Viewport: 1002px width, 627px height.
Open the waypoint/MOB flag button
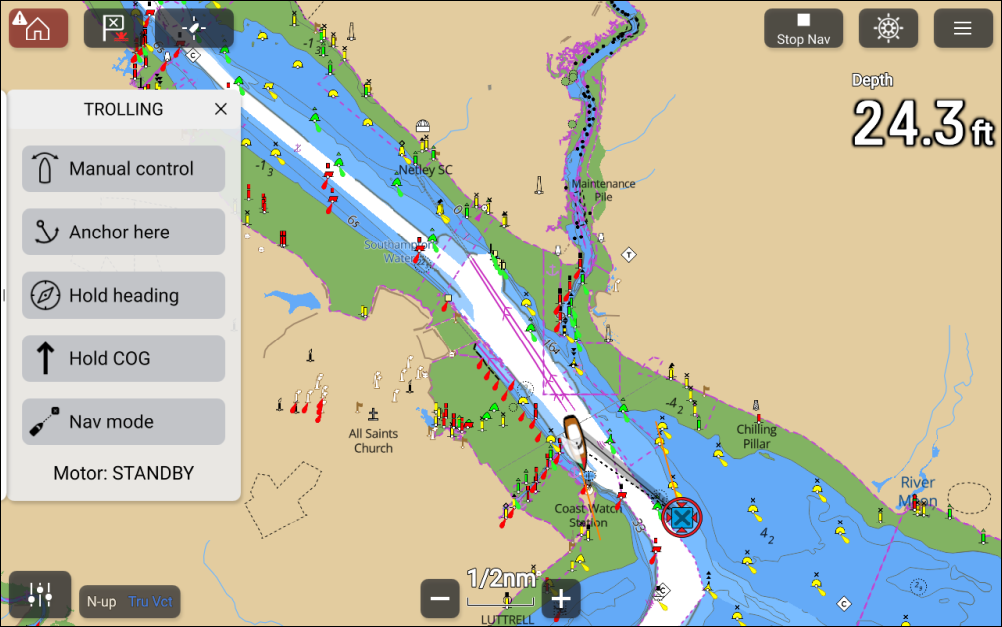point(115,28)
